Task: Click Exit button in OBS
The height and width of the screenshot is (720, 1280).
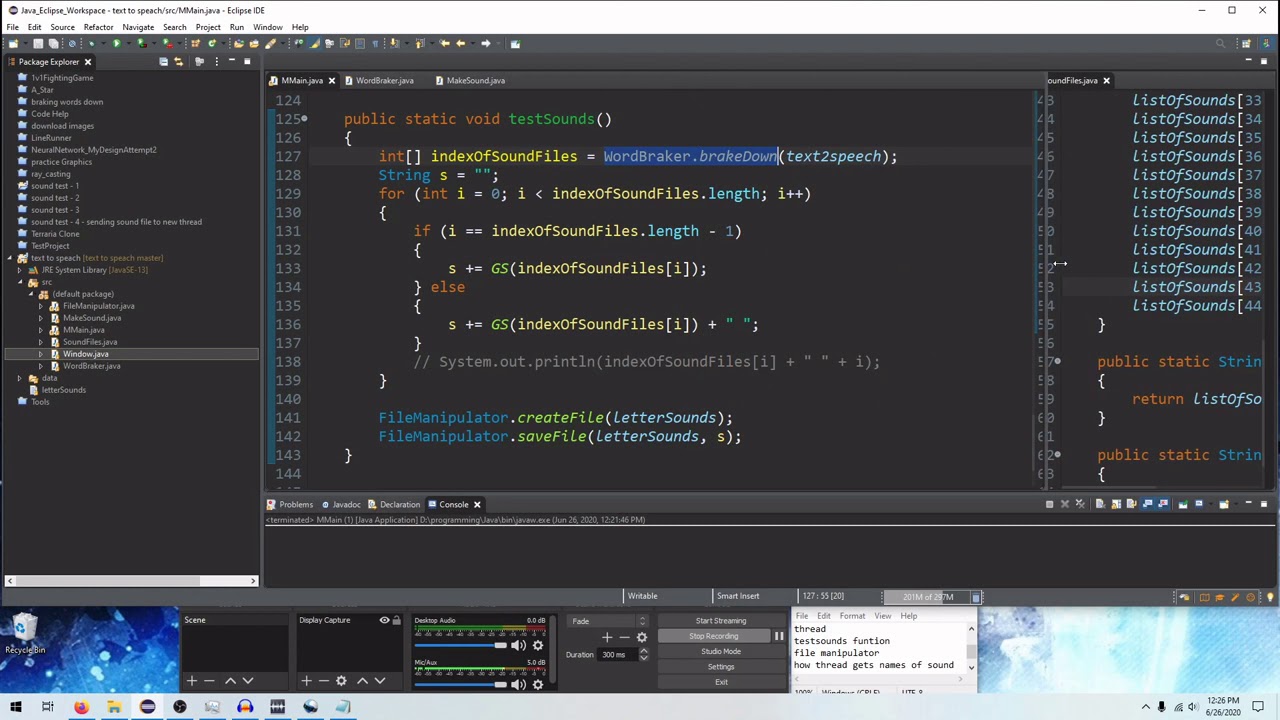Action: [x=721, y=682]
